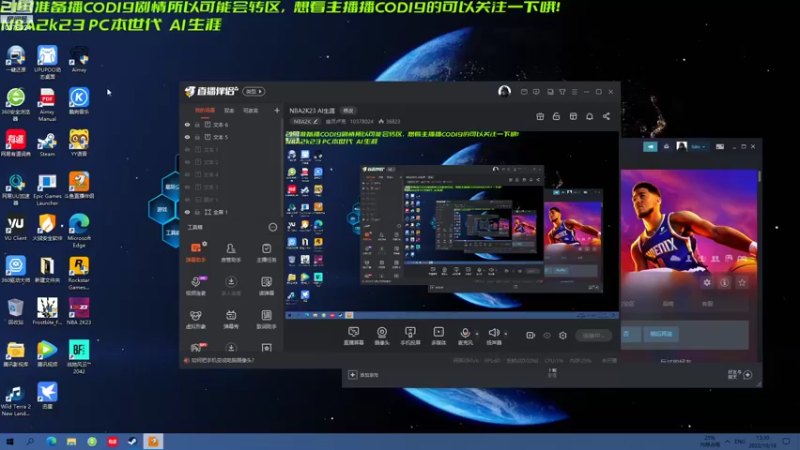Toggle the lock on layer 全屏 1

pos(197,212)
